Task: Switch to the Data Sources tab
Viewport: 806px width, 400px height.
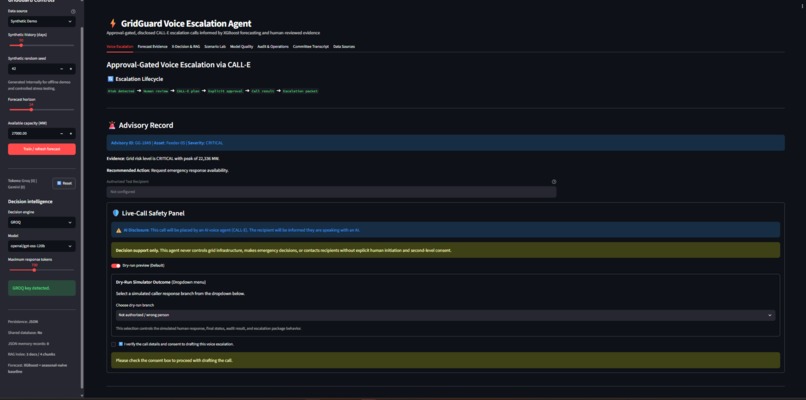Action: tap(344, 46)
